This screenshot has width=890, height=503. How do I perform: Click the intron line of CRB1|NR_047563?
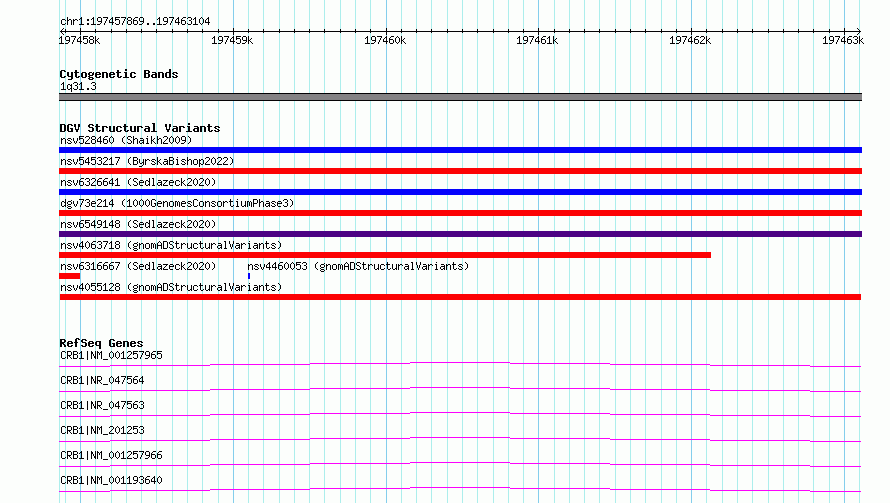[x=460, y=413]
